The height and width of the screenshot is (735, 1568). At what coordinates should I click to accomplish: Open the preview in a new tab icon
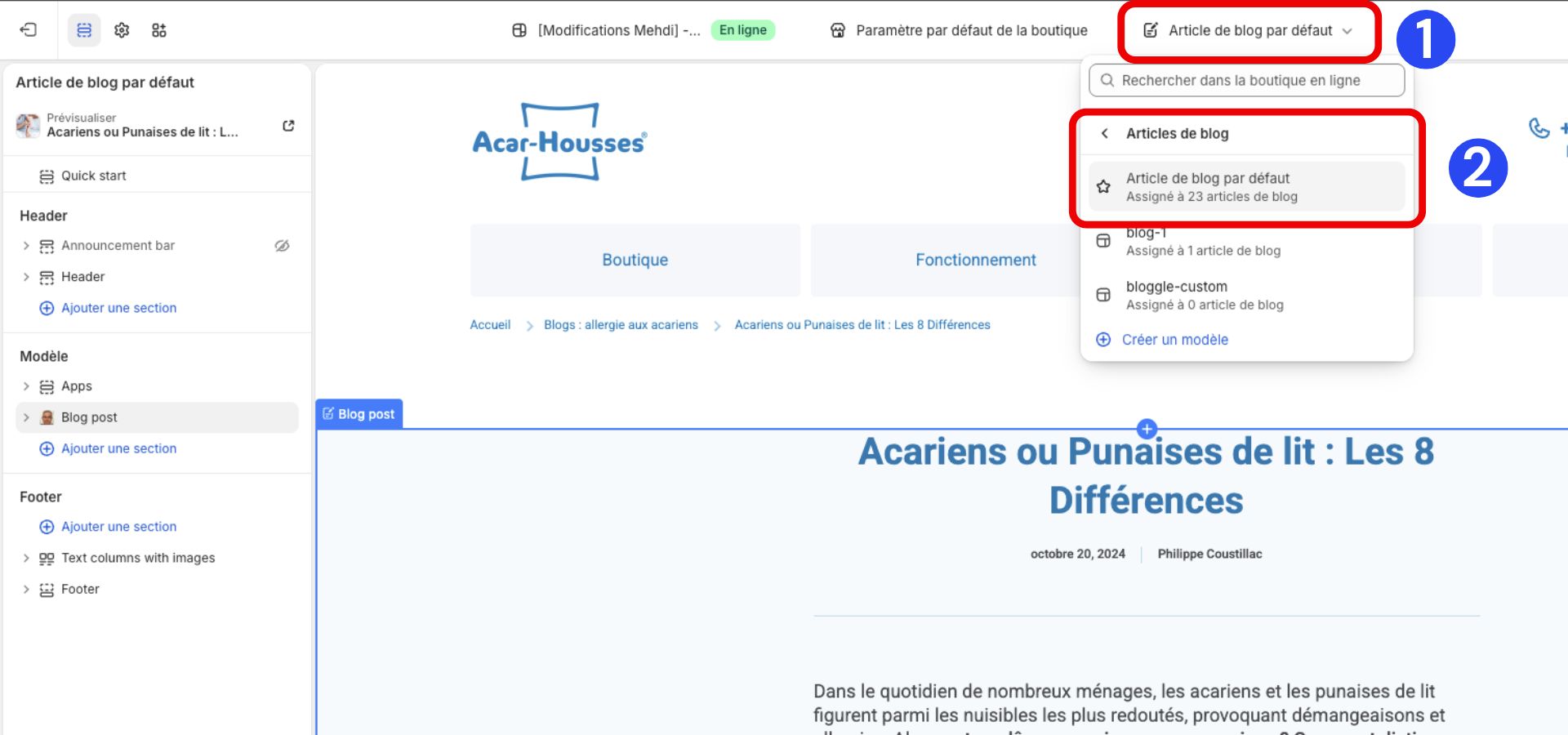coord(287,125)
